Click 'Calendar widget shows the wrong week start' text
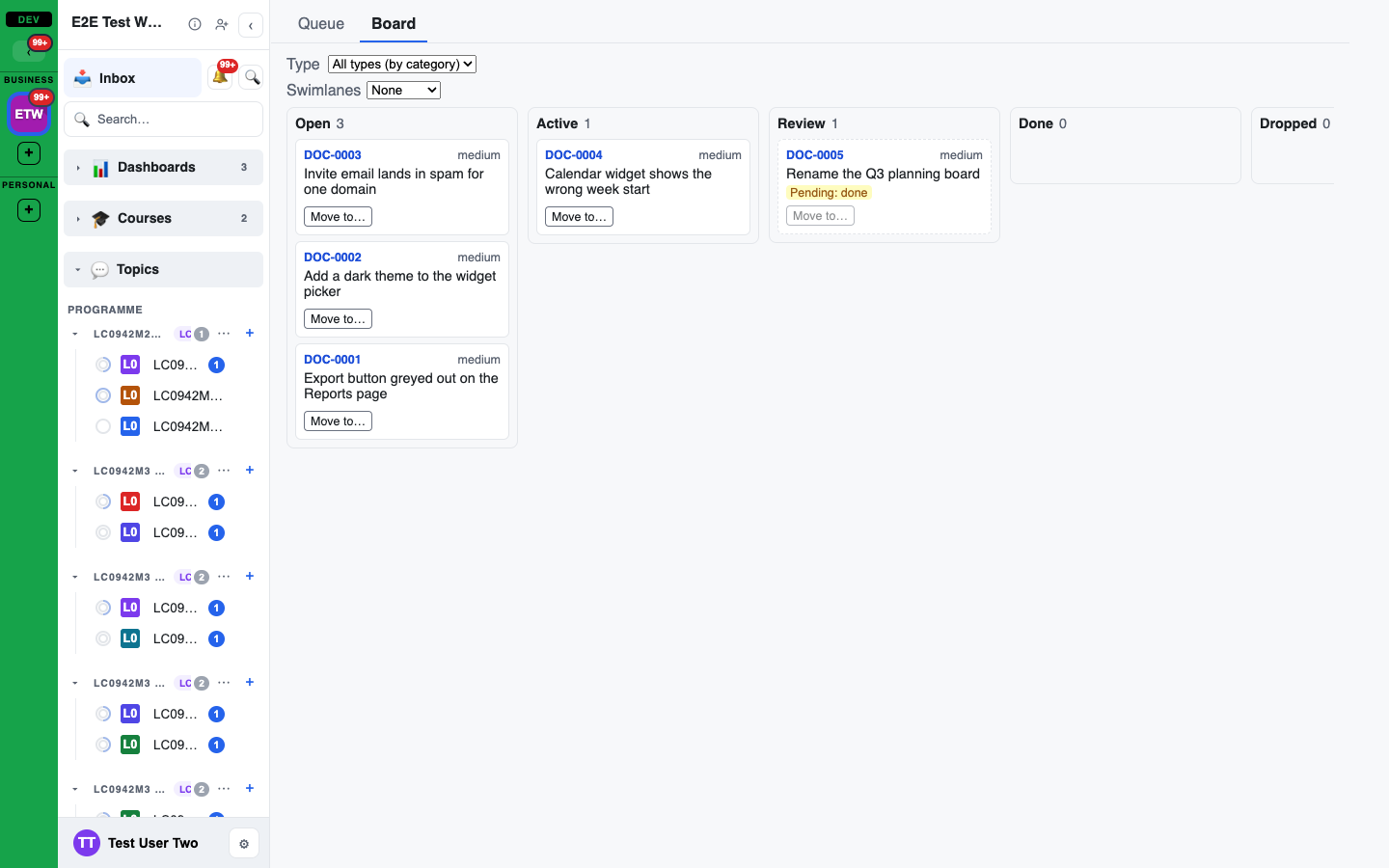1389x868 pixels. 628,181
